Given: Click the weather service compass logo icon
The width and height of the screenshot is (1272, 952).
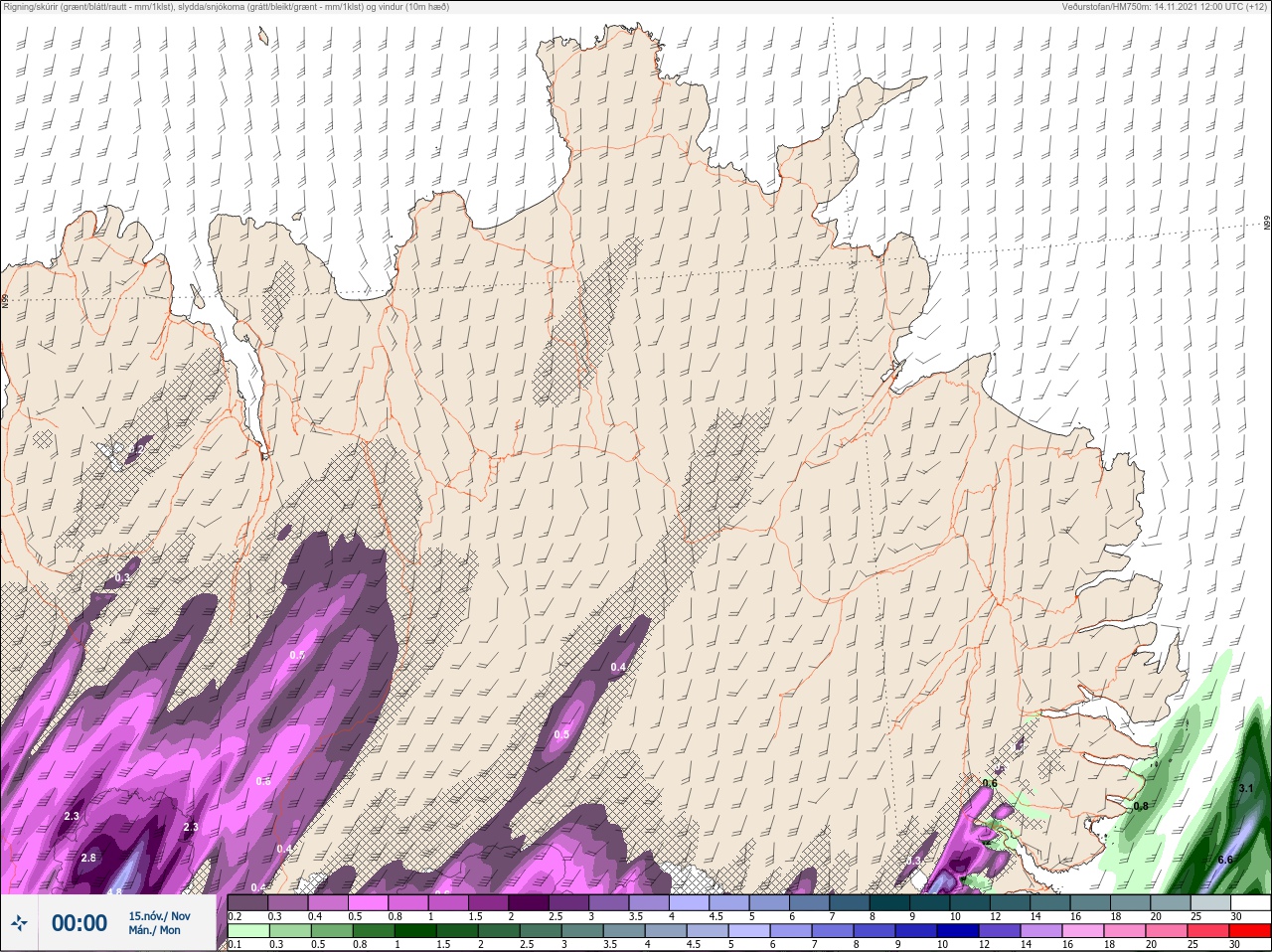Looking at the screenshot, I should 19,922.
